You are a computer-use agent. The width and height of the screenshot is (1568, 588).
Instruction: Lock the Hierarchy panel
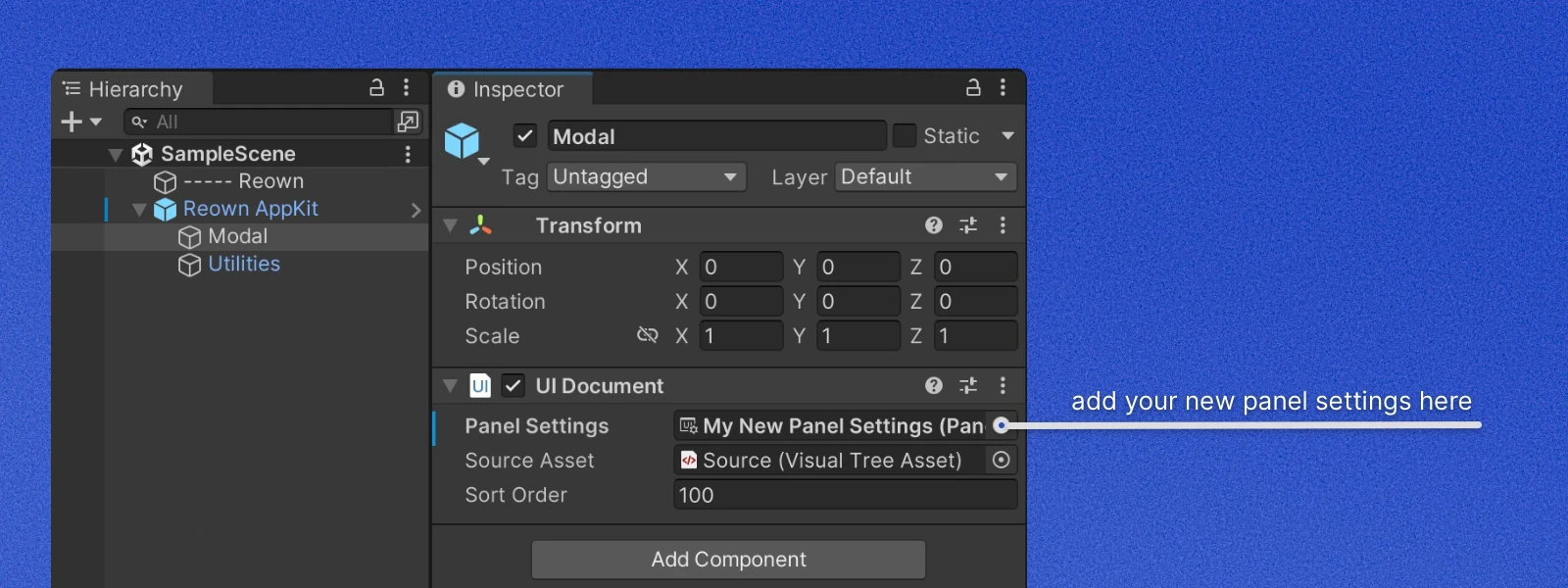376,88
